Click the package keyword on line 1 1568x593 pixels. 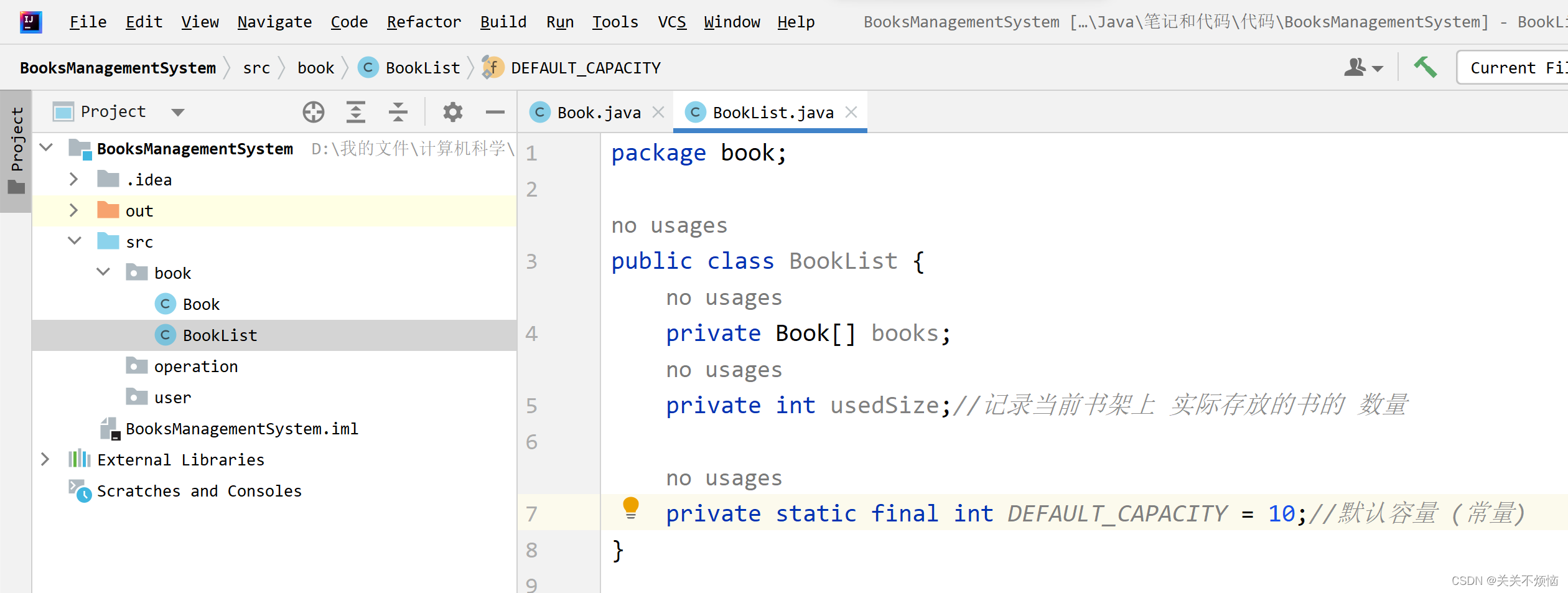point(658,153)
